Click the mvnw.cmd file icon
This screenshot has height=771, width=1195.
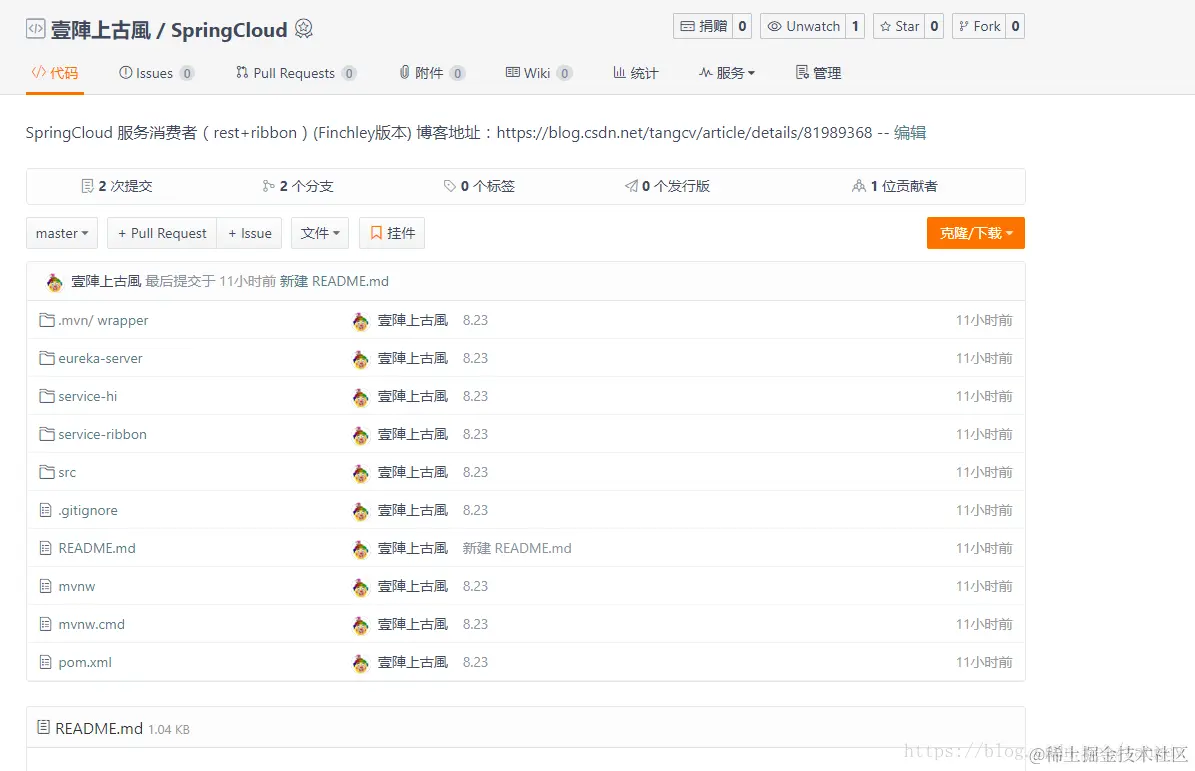coord(46,625)
